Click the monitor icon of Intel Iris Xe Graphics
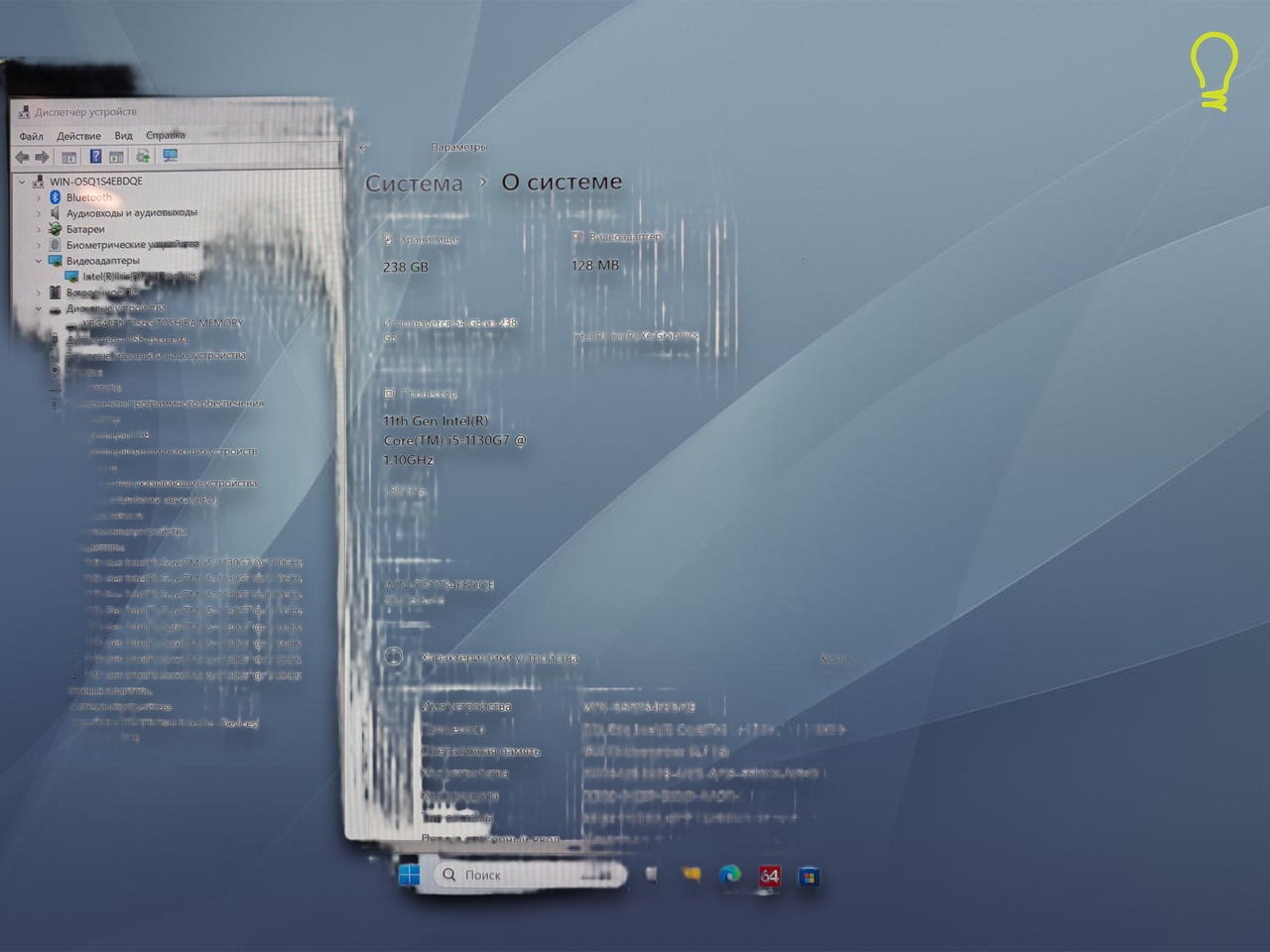 click(x=71, y=277)
